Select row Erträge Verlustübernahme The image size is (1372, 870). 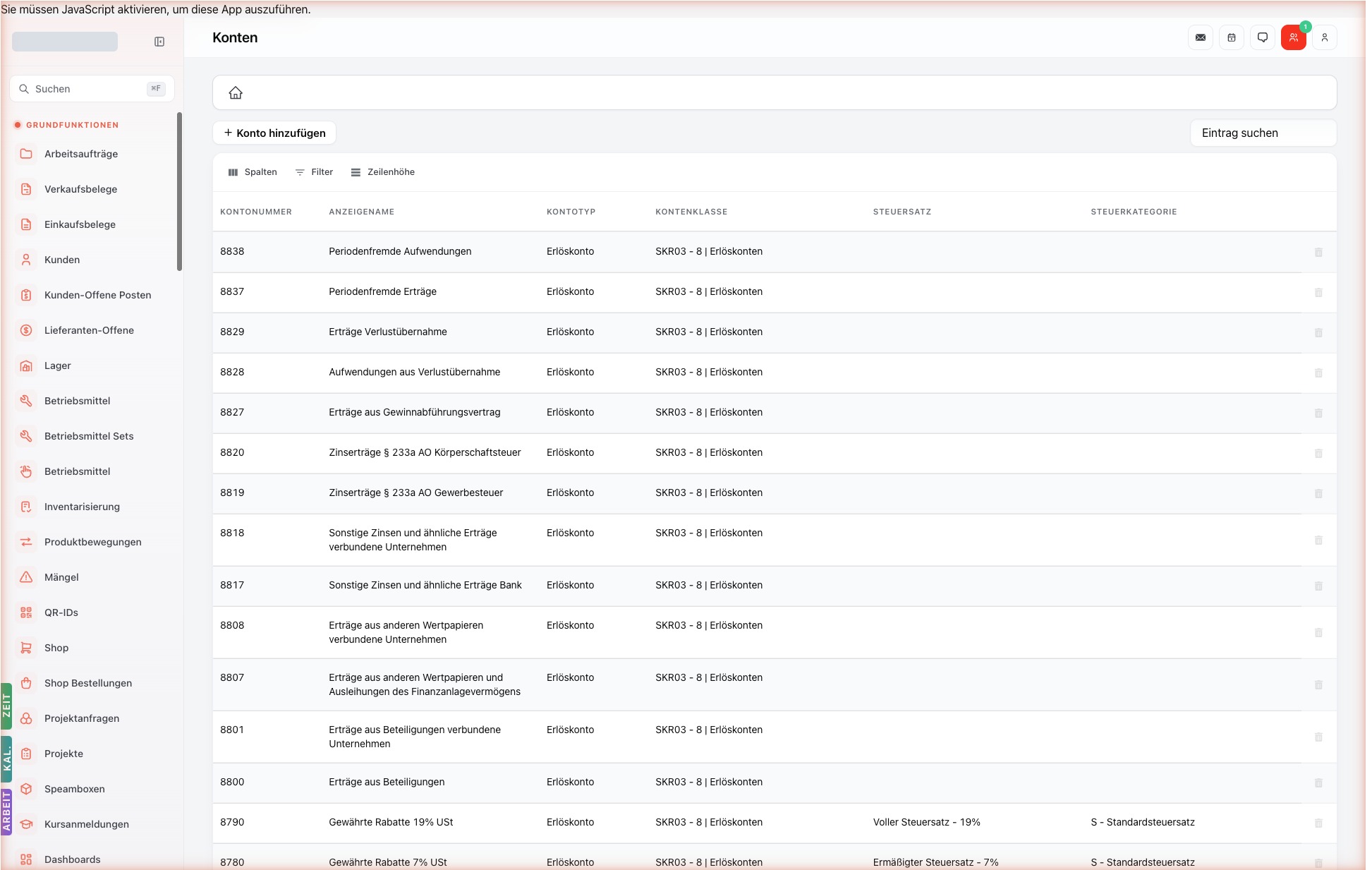(775, 332)
